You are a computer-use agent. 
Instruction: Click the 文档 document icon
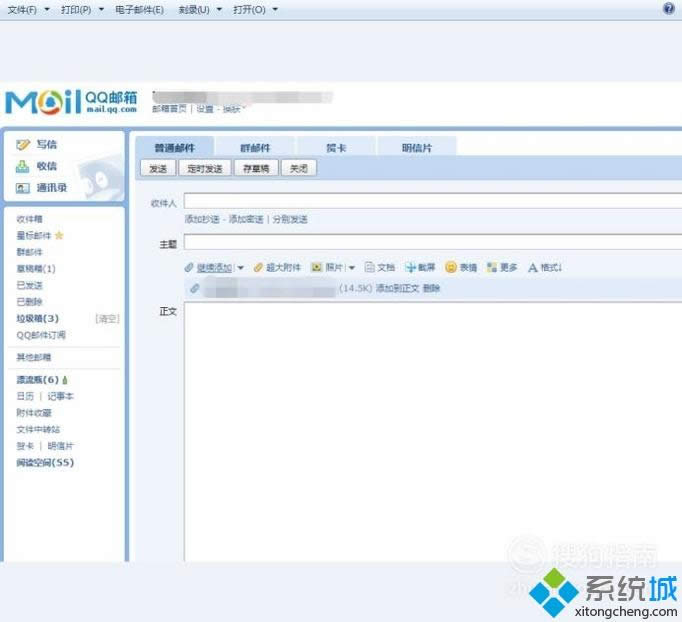(x=369, y=267)
